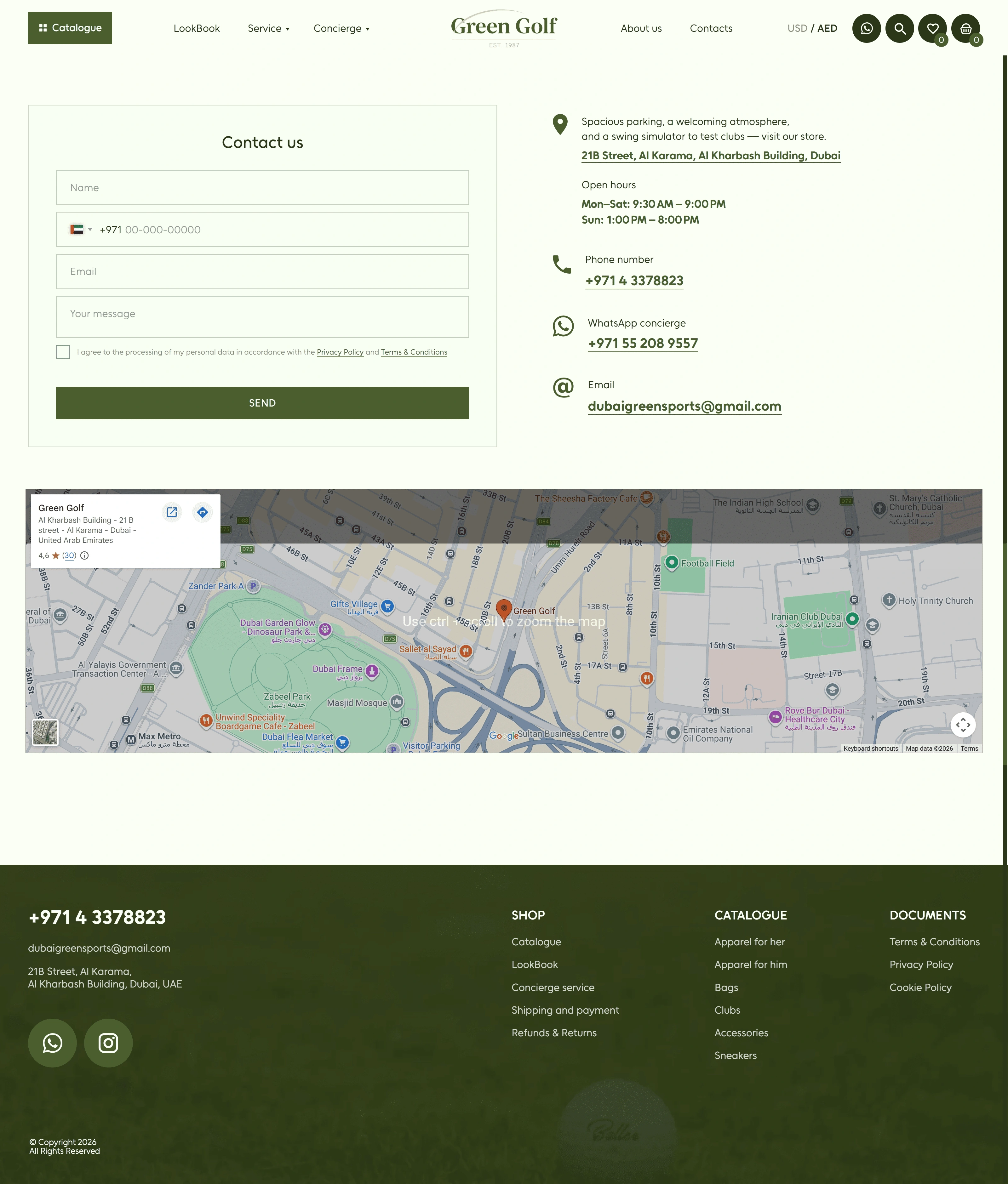The image size is (1008, 1184).
Task: Open the 21B Street address link
Action: tap(711, 156)
